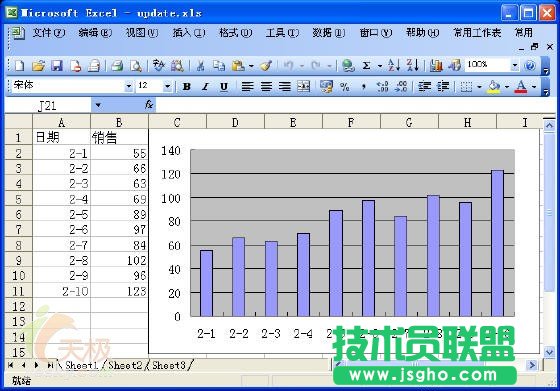This screenshot has height=391, width=560.
Task: Decrease decimal places icon
Action: (401, 86)
